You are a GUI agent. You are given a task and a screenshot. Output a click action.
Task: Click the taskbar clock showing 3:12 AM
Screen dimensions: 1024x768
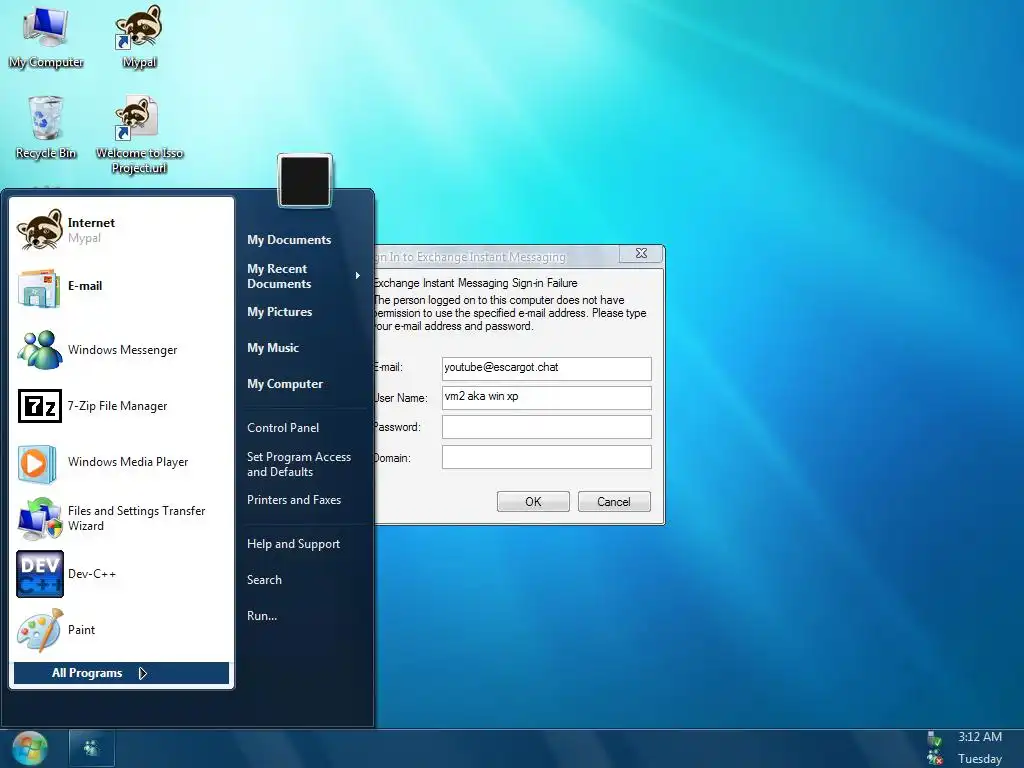click(x=980, y=737)
